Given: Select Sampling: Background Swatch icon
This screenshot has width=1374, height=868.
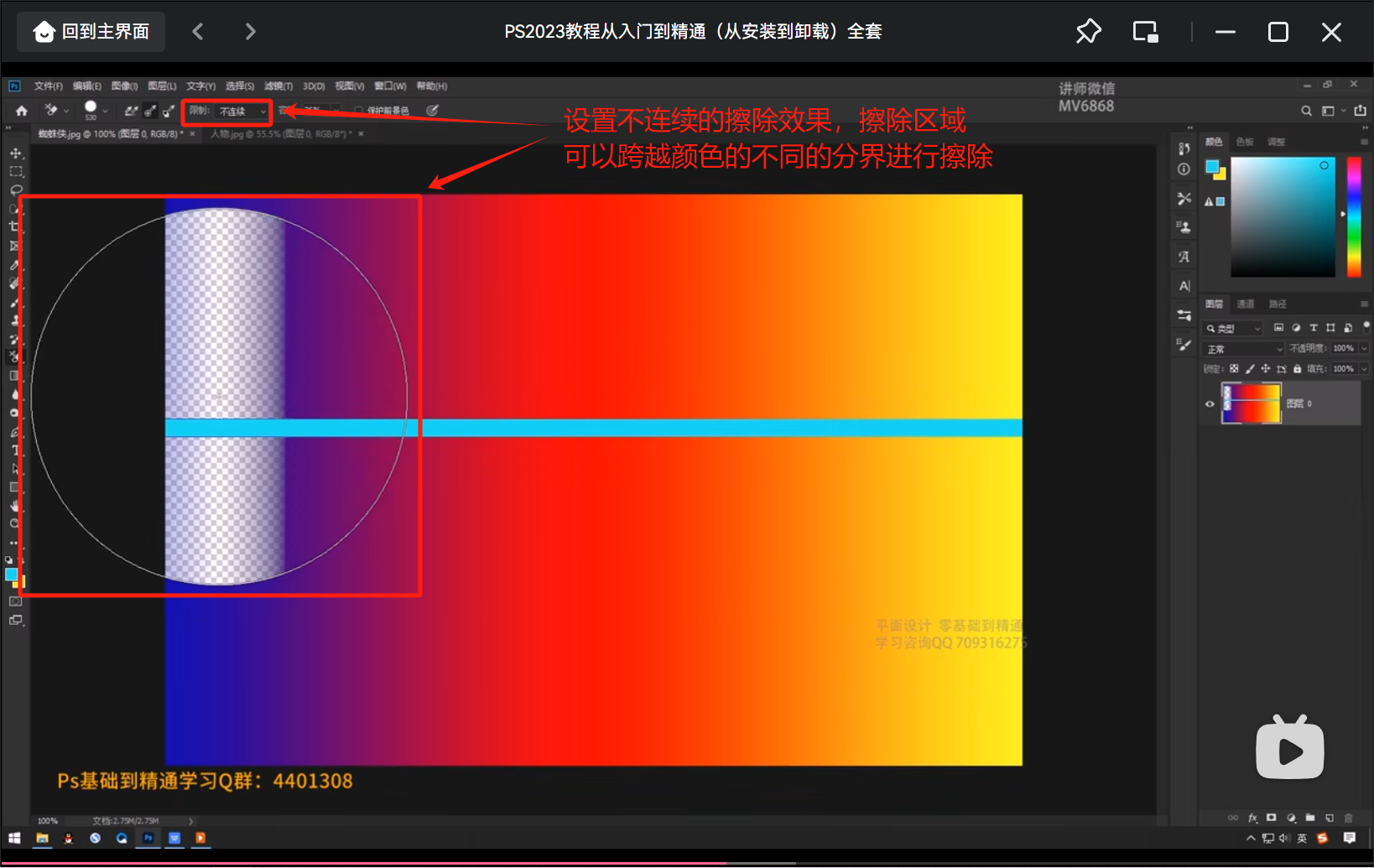Looking at the screenshot, I should pos(169,111).
